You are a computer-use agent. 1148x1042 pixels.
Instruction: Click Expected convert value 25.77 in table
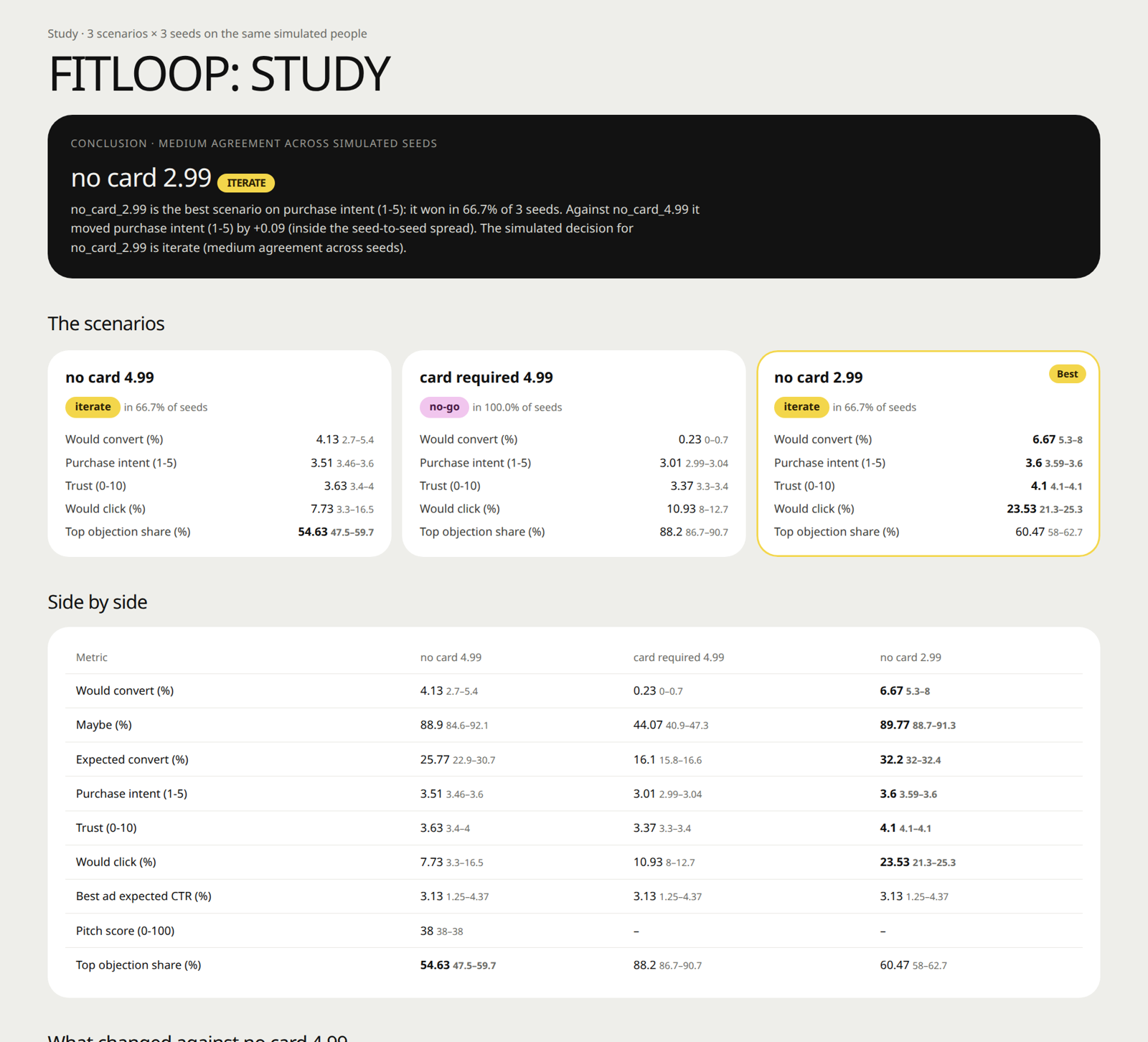tap(435, 759)
